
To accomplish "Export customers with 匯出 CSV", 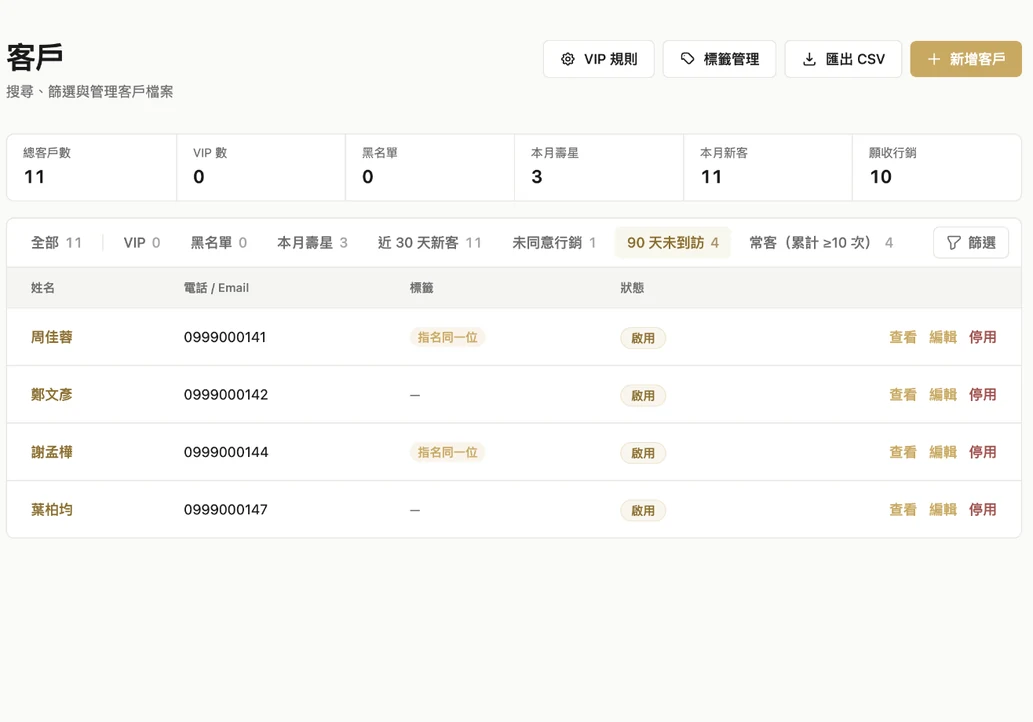I will tap(843, 59).
